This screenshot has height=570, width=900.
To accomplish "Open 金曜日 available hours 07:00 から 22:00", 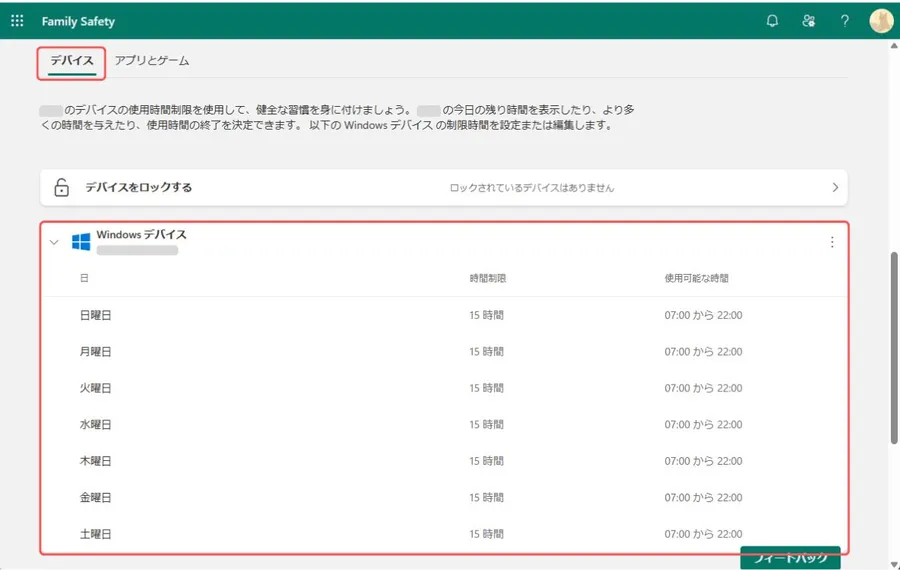I will click(704, 498).
